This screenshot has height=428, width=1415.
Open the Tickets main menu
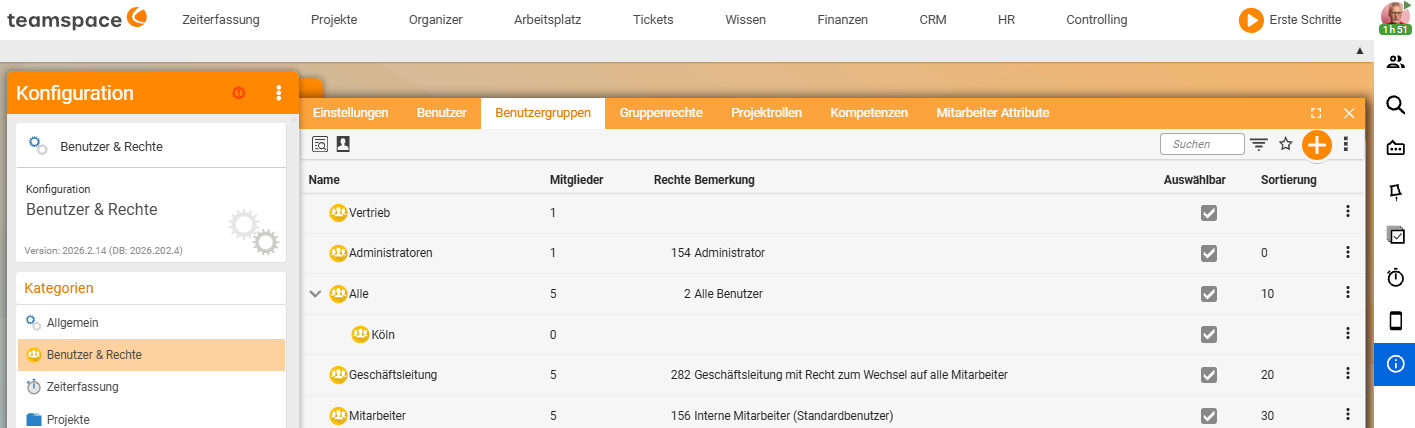[653, 19]
